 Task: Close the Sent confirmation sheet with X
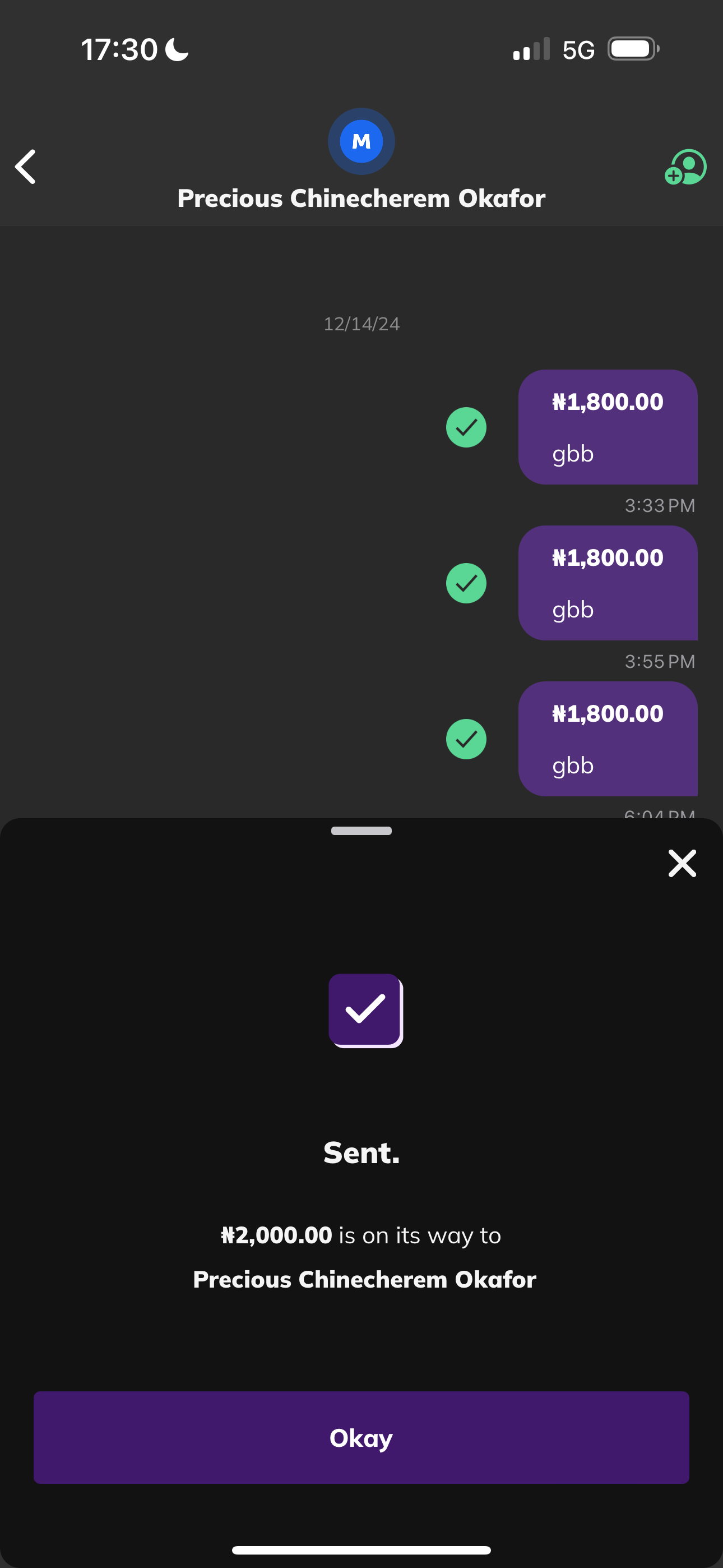682,863
